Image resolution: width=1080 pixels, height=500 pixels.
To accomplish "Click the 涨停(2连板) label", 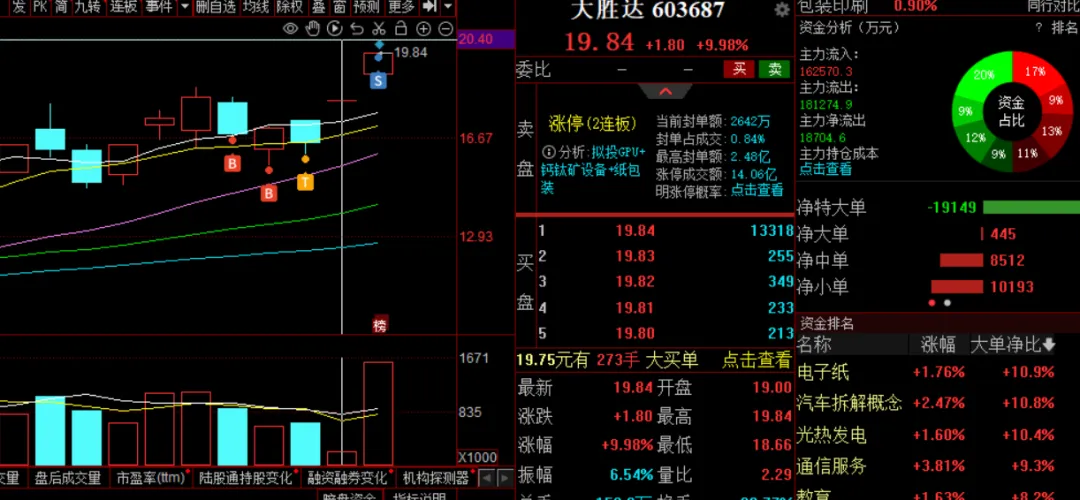I will tap(592, 123).
